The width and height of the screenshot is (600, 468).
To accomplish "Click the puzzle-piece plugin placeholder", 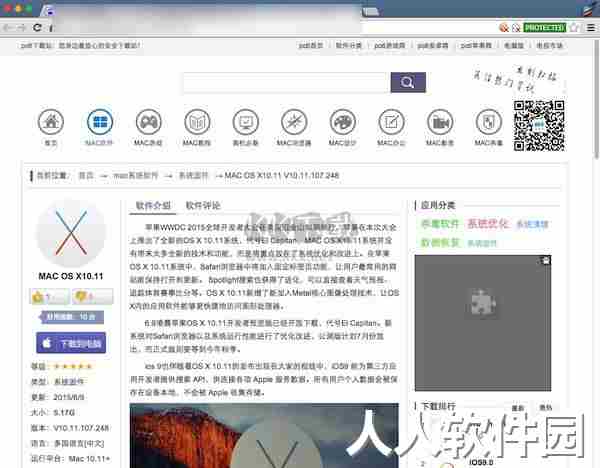I will click(x=482, y=303).
